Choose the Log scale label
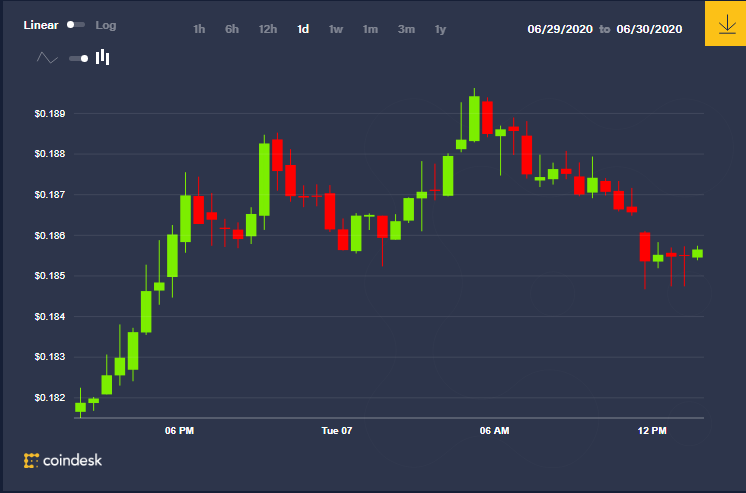Screen dimensions: 746x493 pos(106,25)
